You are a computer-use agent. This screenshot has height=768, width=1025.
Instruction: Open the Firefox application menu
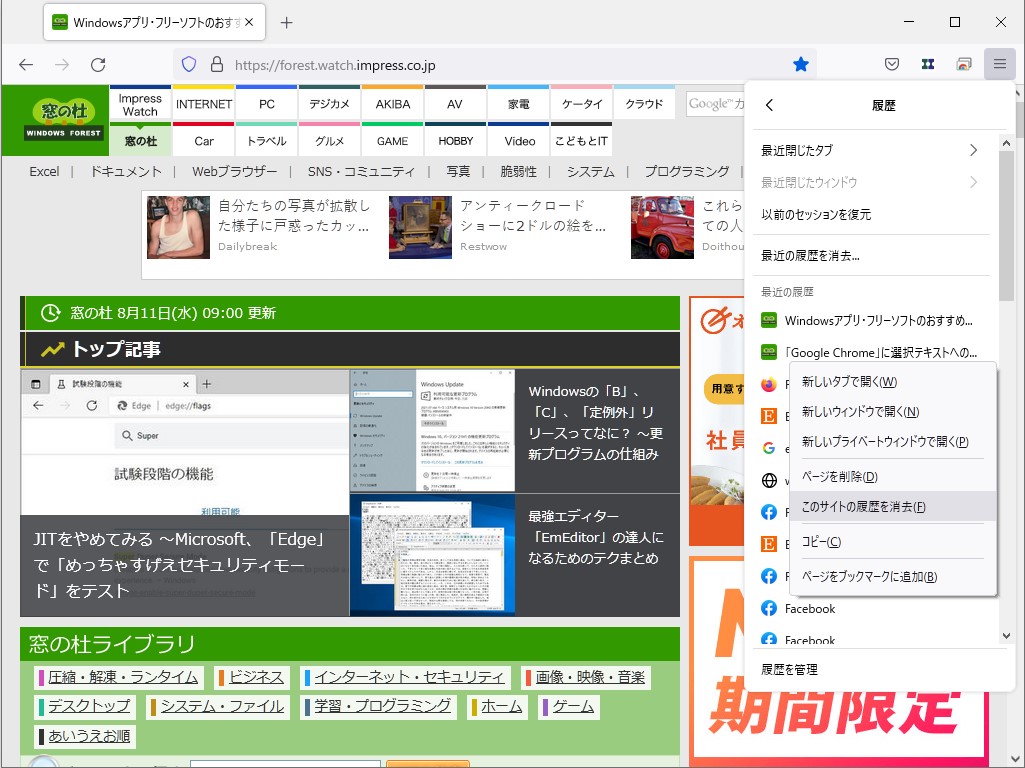pyautogui.click(x=999, y=64)
